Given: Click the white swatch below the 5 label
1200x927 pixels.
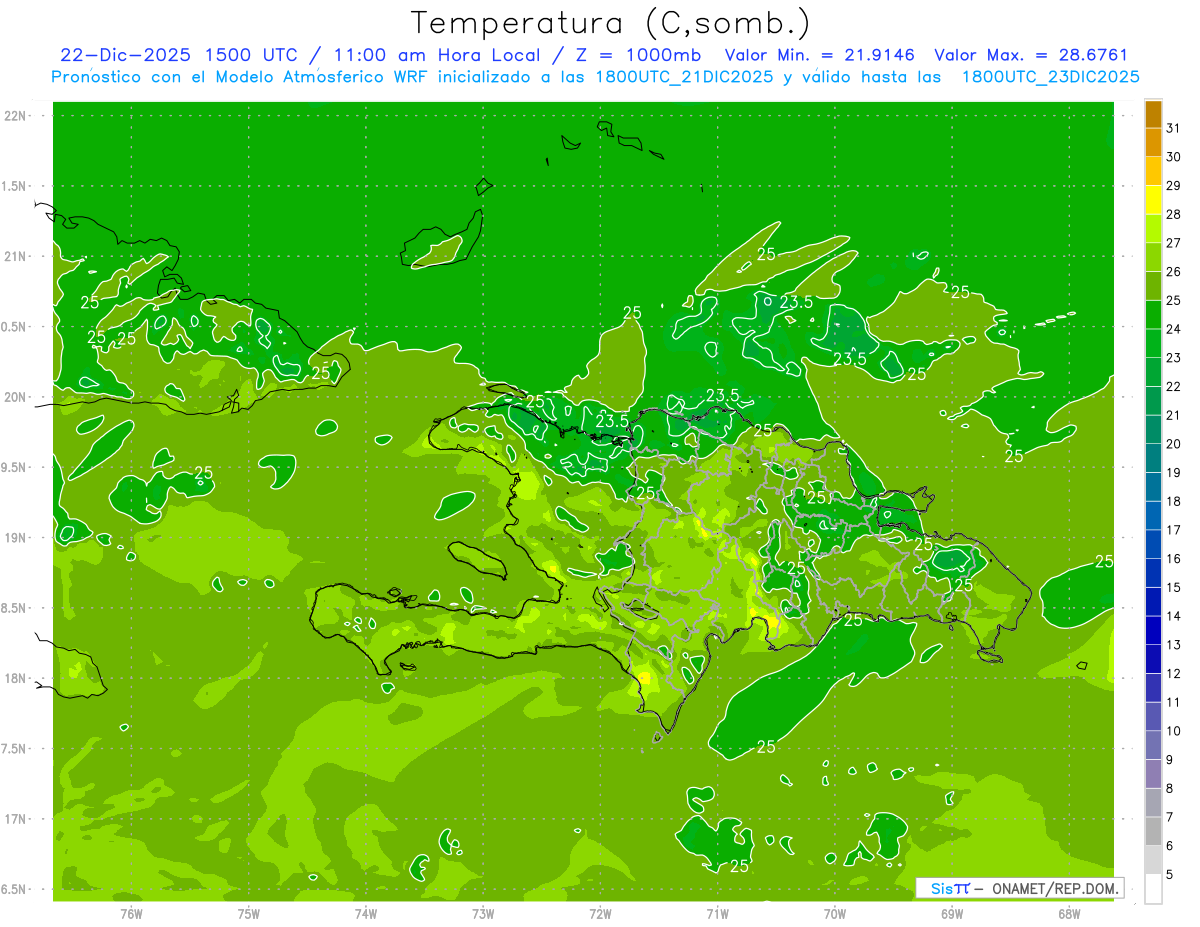Looking at the screenshot, I should point(1153,888).
